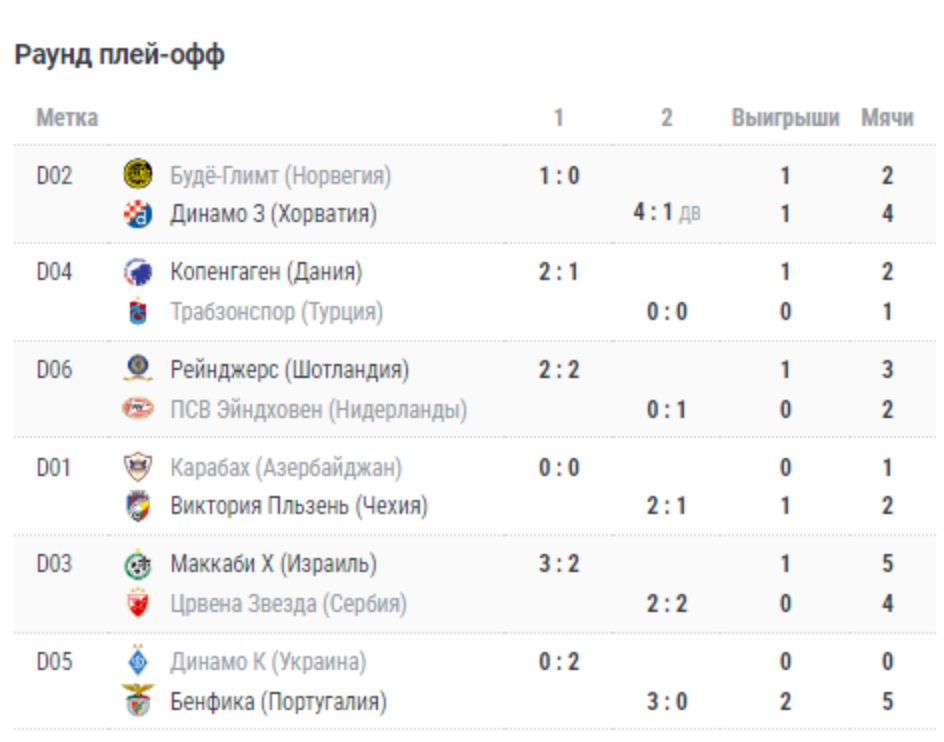Open the 3 : 2 Маккаби Х match score
Screen dimensions: 944x742
(559, 565)
